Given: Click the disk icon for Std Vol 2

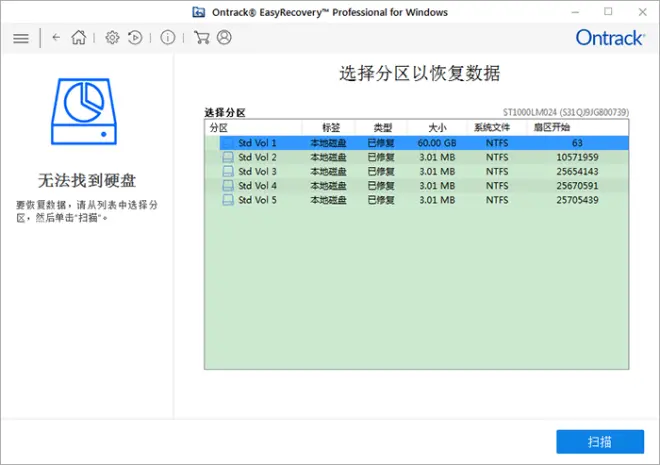Looking at the screenshot, I should 228,157.
